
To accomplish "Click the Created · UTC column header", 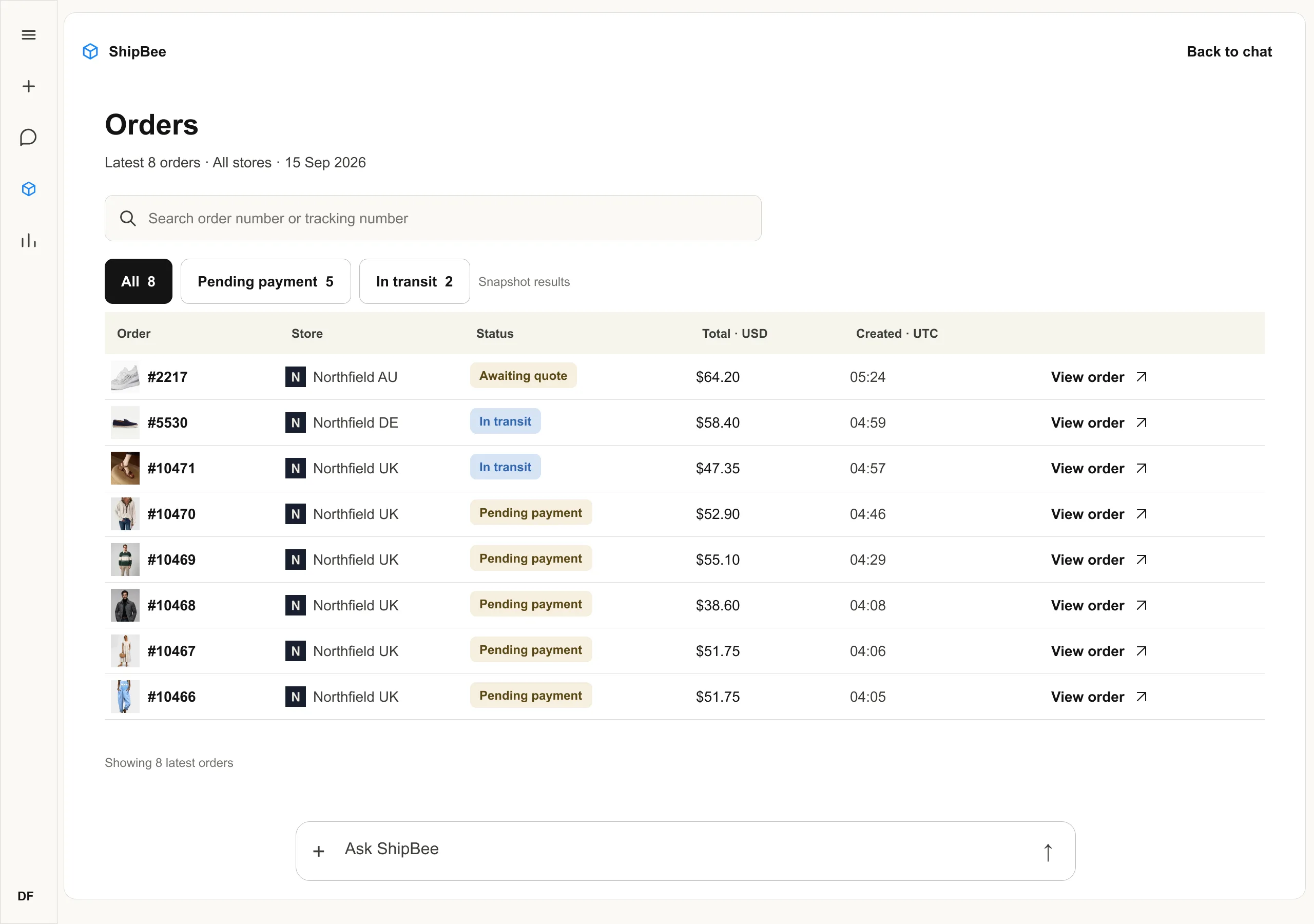I will click(x=897, y=333).
